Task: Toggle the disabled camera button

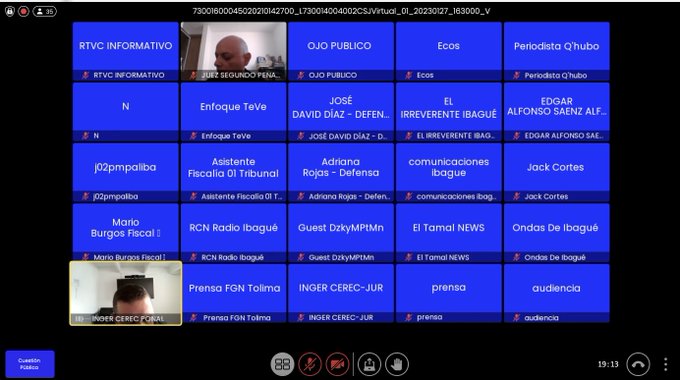Action: [337, 364]
